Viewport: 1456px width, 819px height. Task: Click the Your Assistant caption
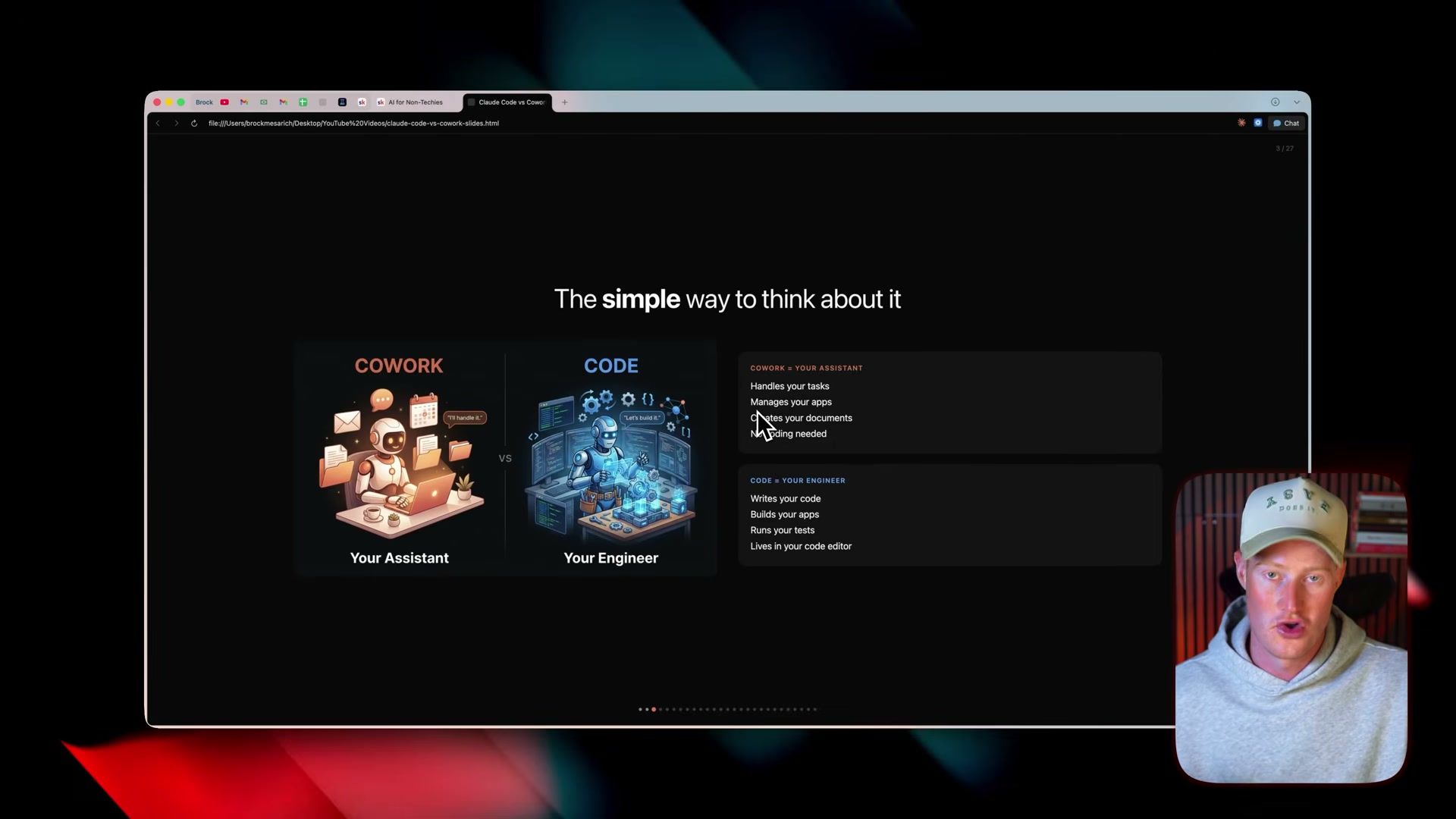pyautogui.click(x=400, y=558)
